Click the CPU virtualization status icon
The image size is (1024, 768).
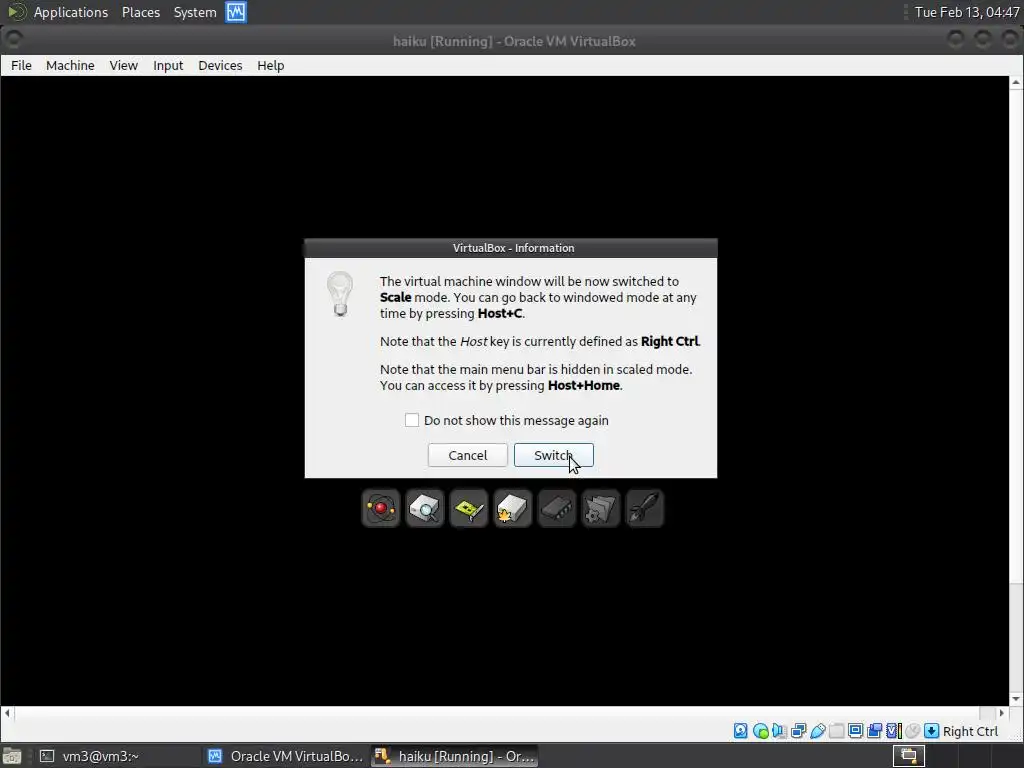click(x=893, y=731)
